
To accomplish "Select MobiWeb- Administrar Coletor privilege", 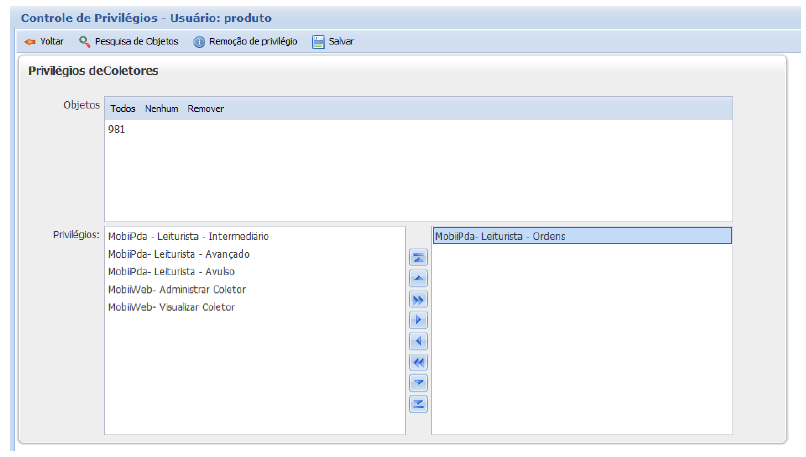I will (x=177, y=290).
